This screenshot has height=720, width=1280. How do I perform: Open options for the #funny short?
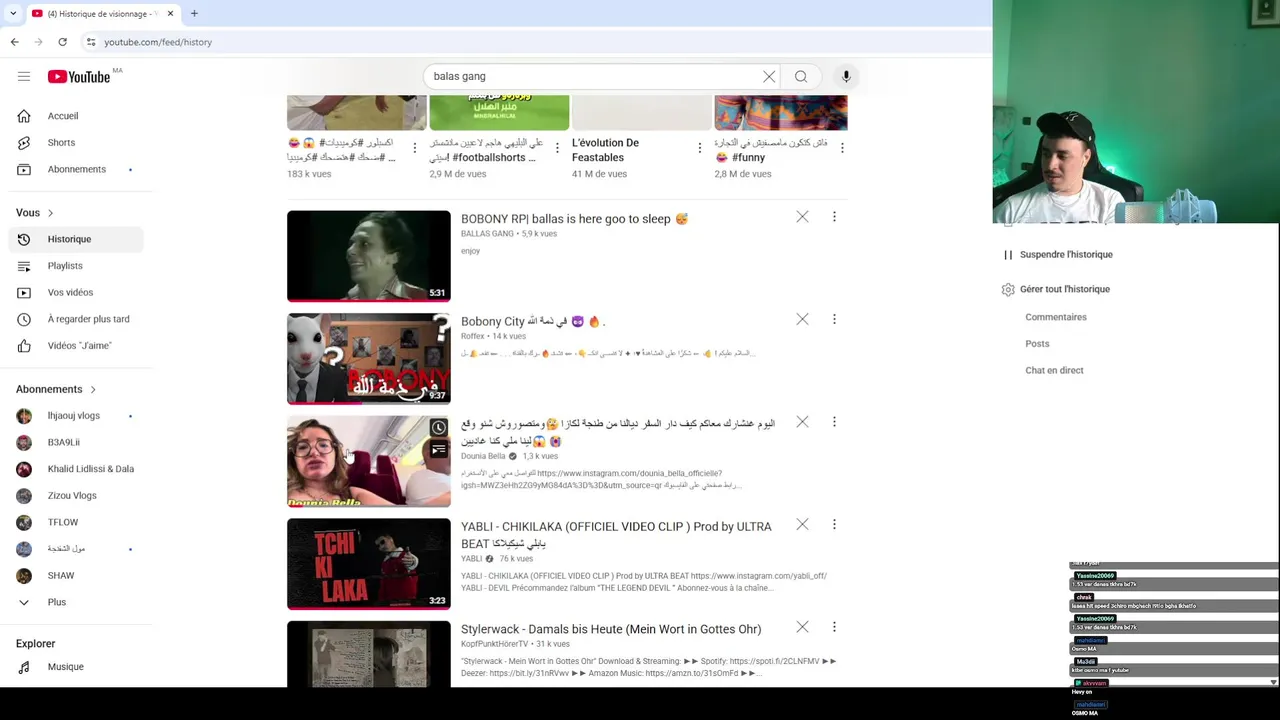[842, 148]
